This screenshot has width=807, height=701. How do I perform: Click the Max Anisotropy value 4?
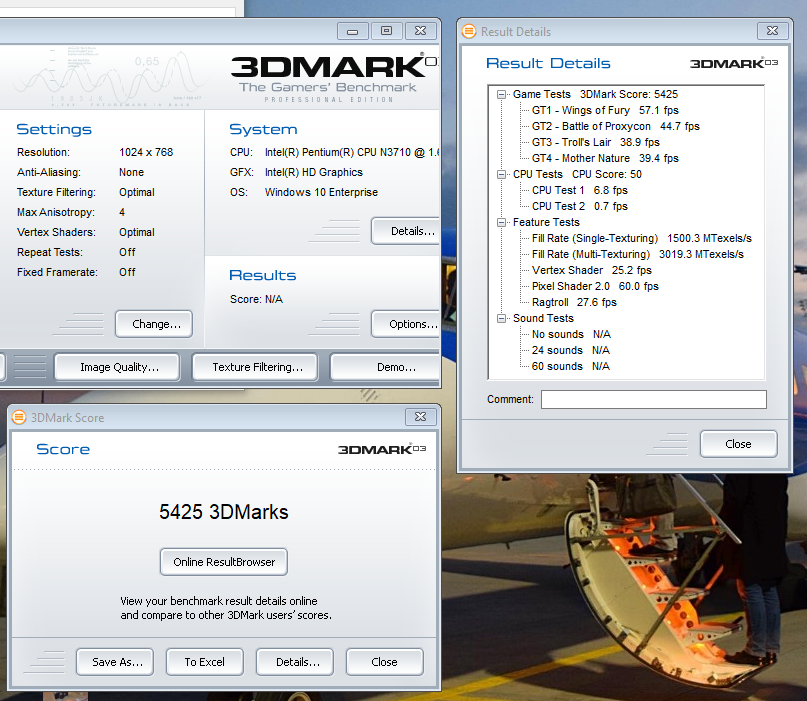click(x=122, y=212)
